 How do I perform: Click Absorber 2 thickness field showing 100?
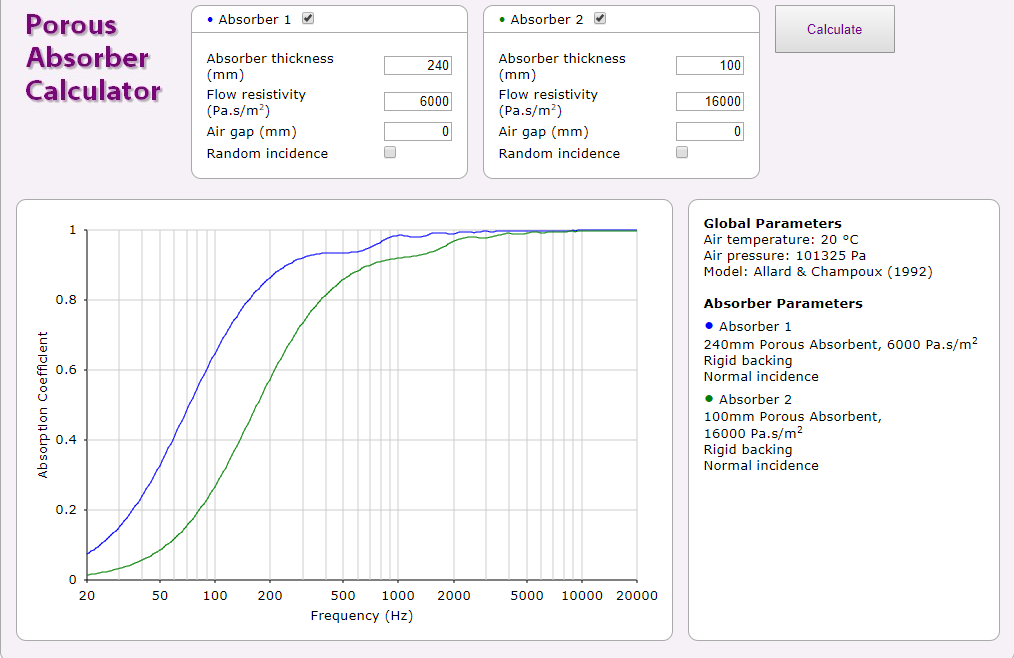[x=710, y=66]
